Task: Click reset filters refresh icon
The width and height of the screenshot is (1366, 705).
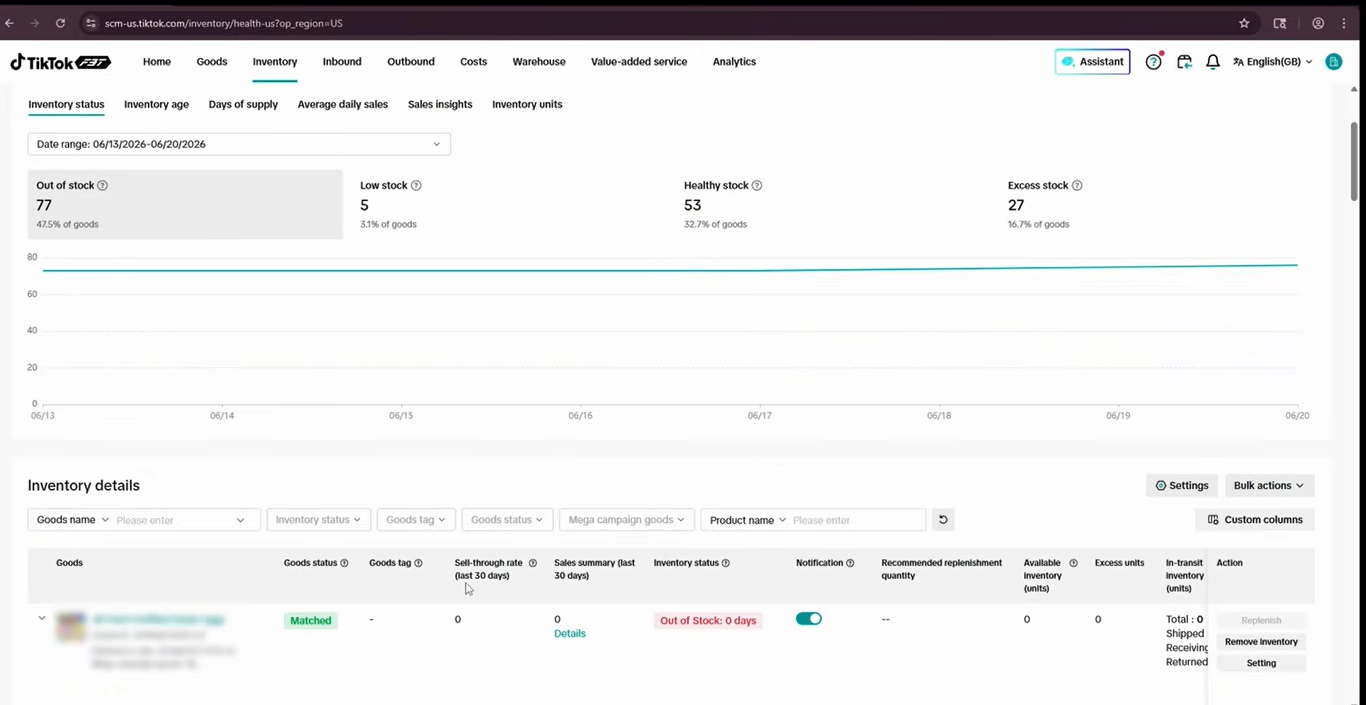Action: (942, 520)
